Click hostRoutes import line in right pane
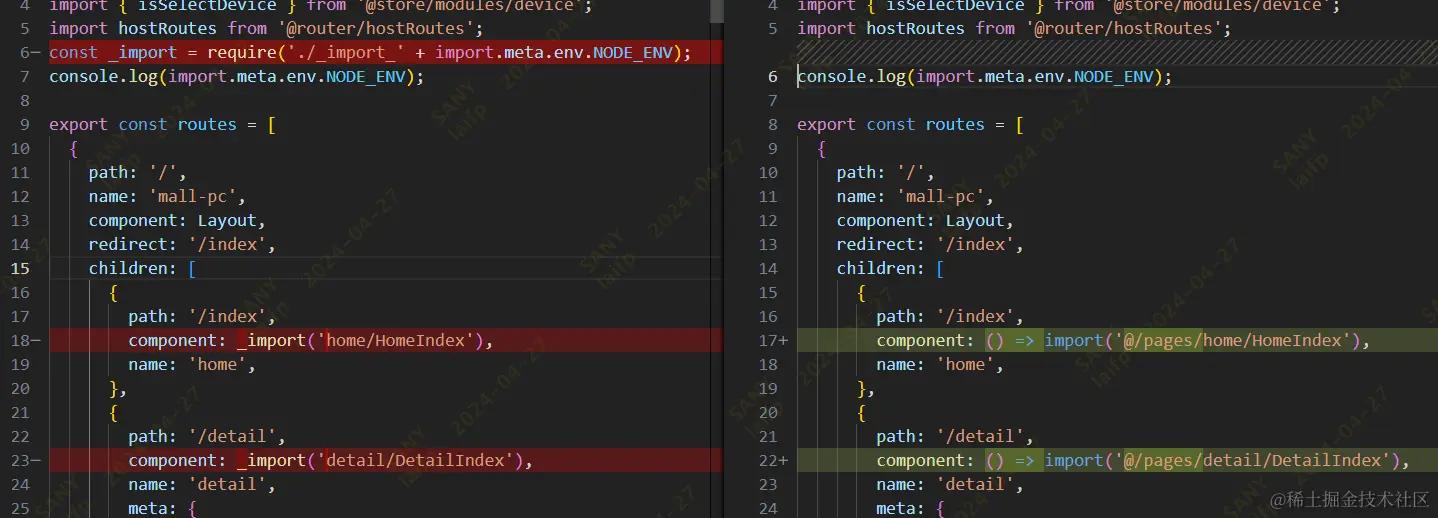This screenshot has height=518, width=1438. pyautogui.click(x=1015, y=28)
